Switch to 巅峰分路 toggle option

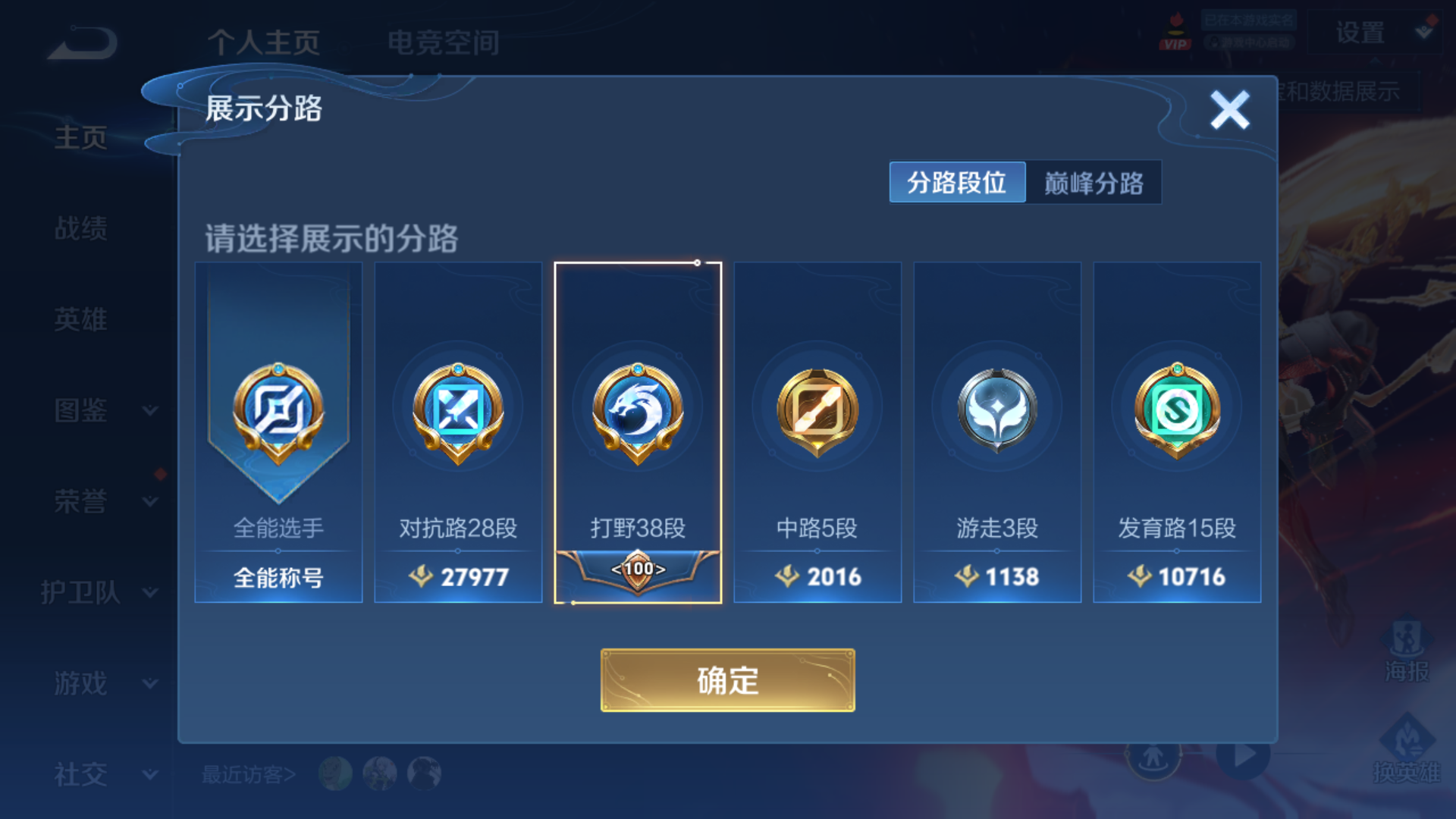pyautogui.click(x=1094, y=182)
